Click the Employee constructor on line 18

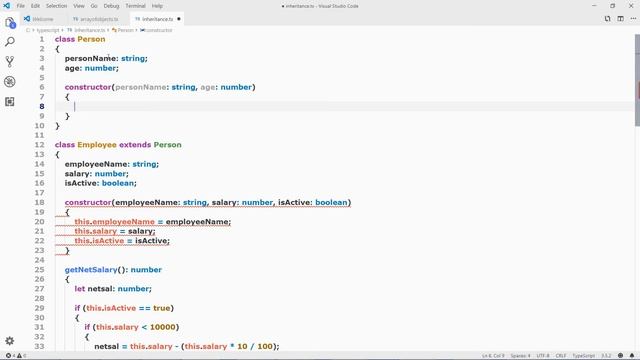pos(208,202)
